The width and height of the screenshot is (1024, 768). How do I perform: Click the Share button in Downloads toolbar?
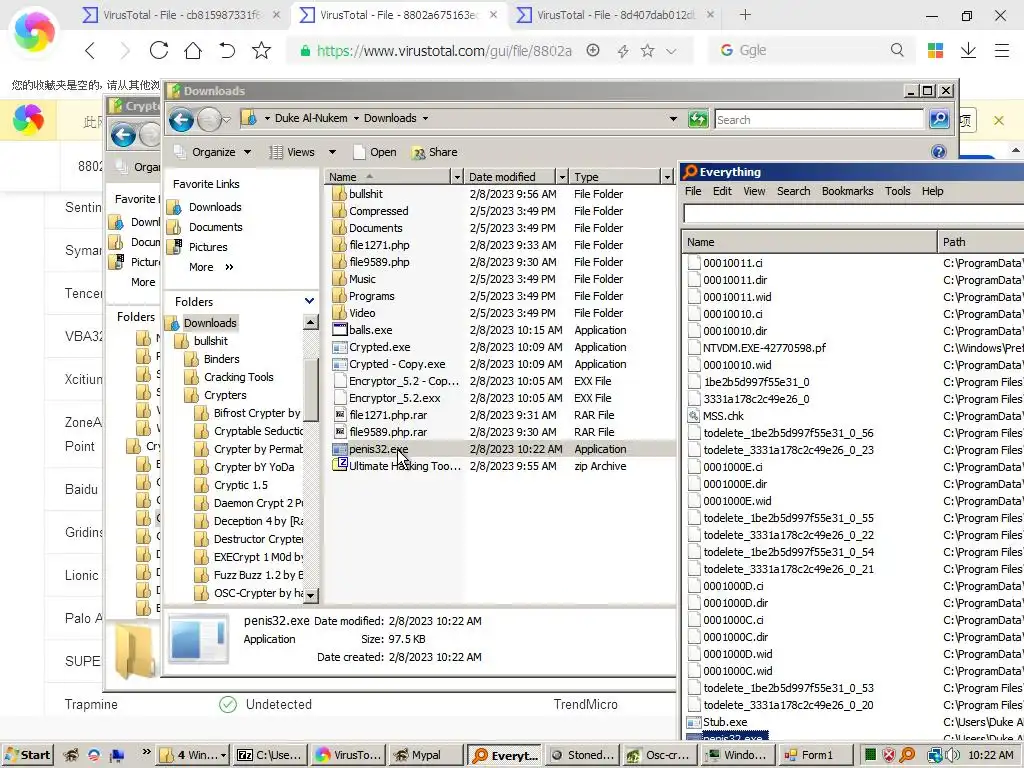coord(434,152)
